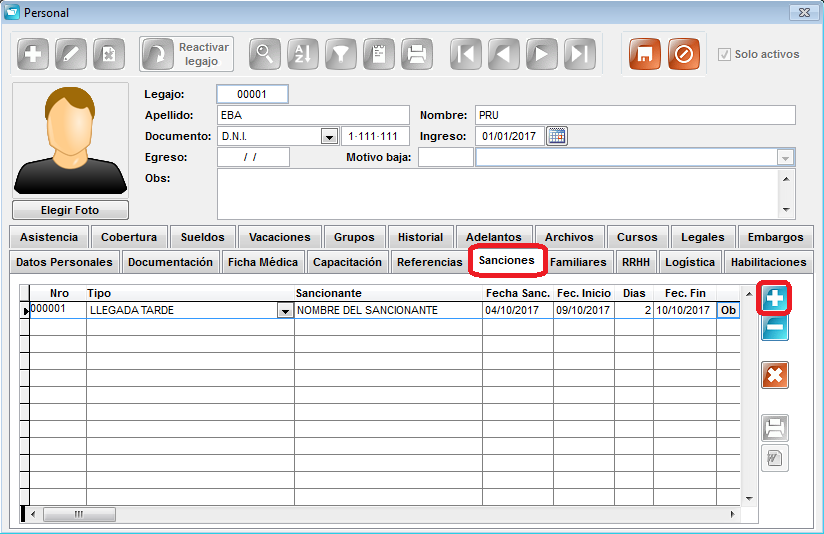The width and height of the screenshot is (824, 534).
Task: Switch to the Legales tab
Action: coord(703,237)
